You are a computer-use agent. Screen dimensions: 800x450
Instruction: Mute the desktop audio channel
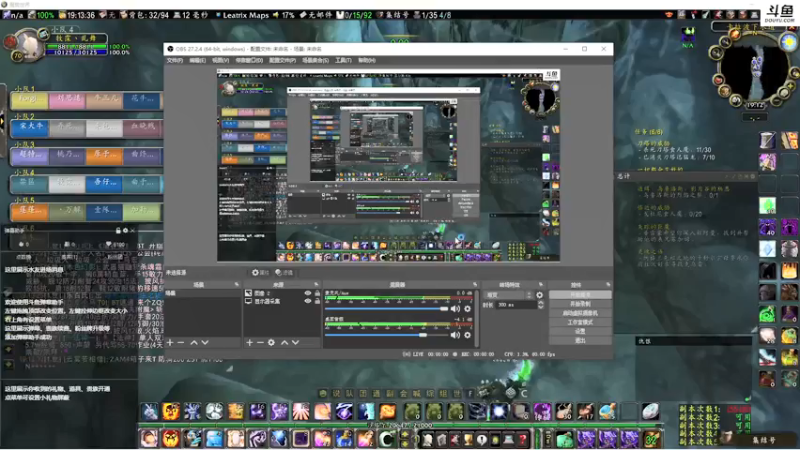click(455, 335)
